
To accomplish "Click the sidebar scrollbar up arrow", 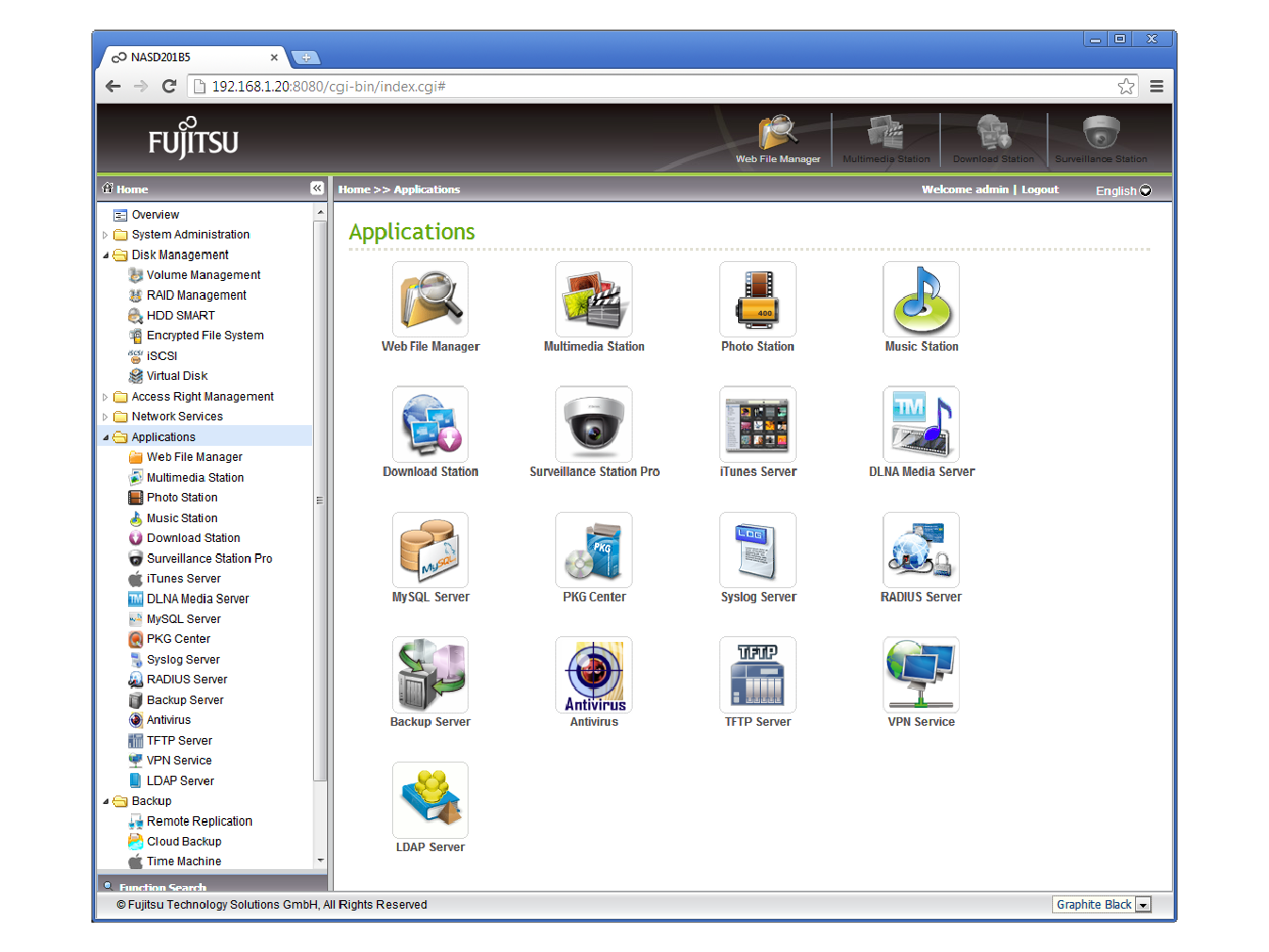I will point(321,213).
